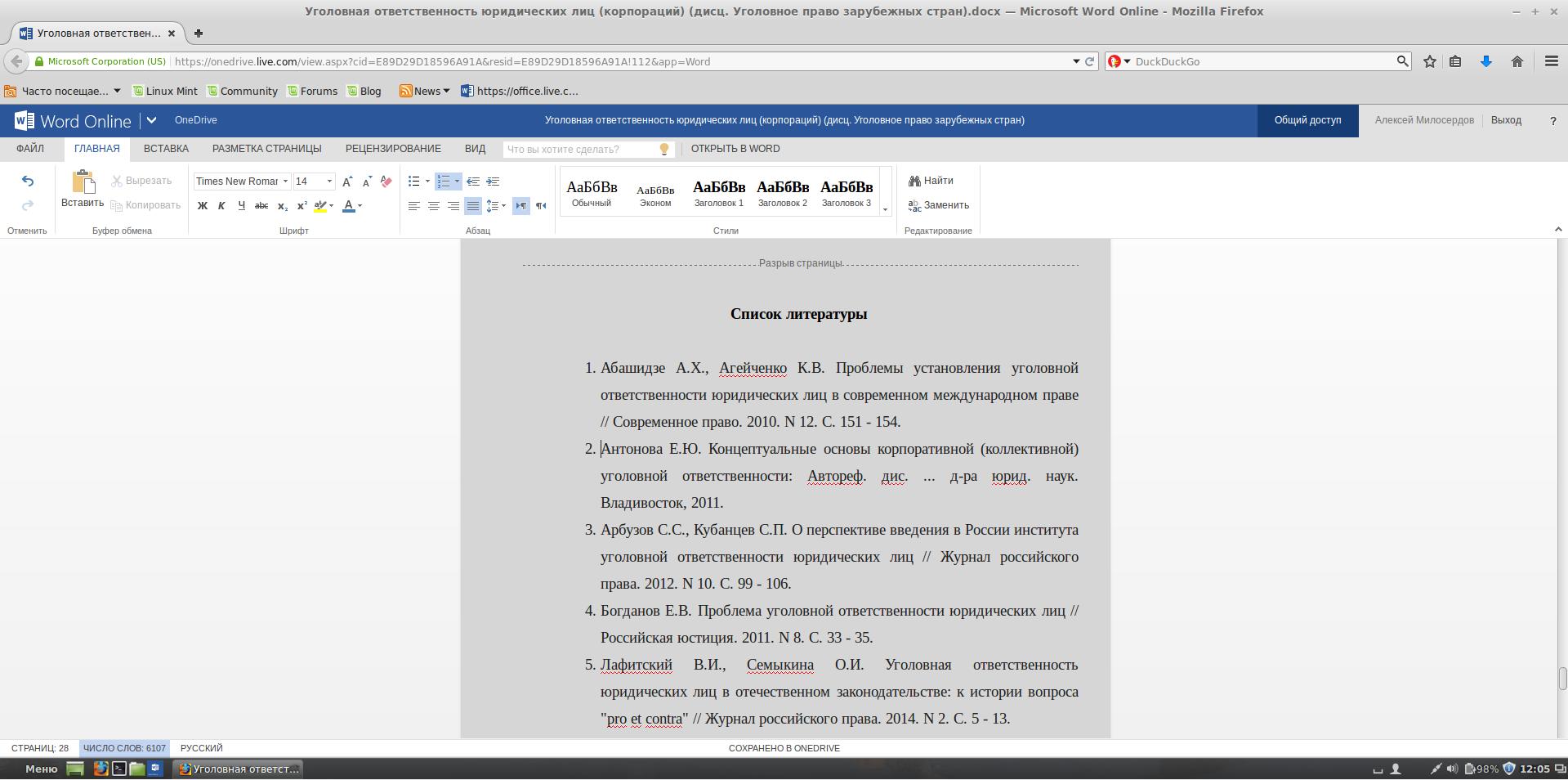
Task: Toggle justified text alignment
Action: pos(472,206)
